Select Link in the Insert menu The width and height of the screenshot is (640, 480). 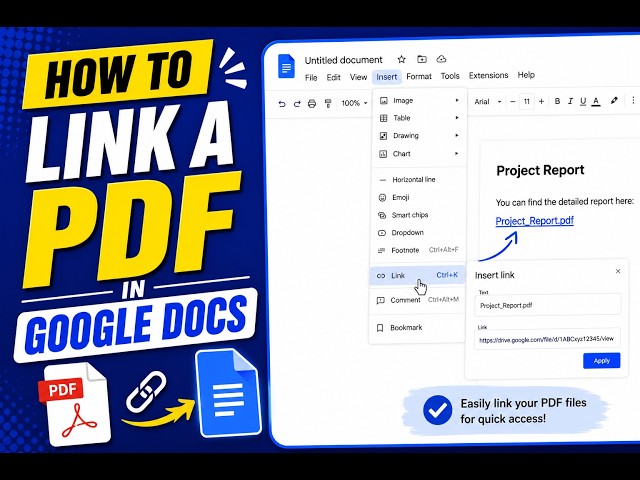coord(417,276)
